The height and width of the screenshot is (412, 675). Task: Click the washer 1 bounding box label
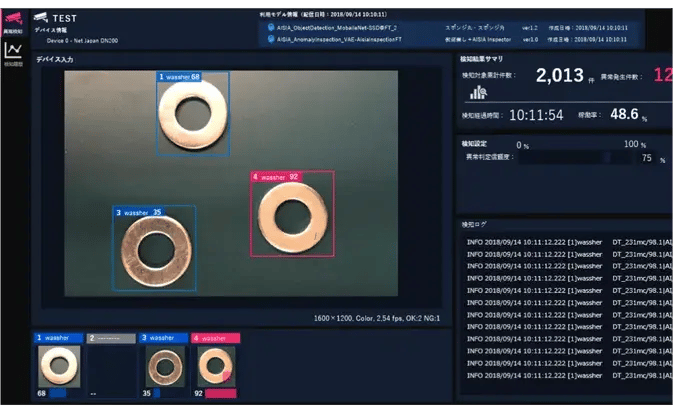(180, 76)
